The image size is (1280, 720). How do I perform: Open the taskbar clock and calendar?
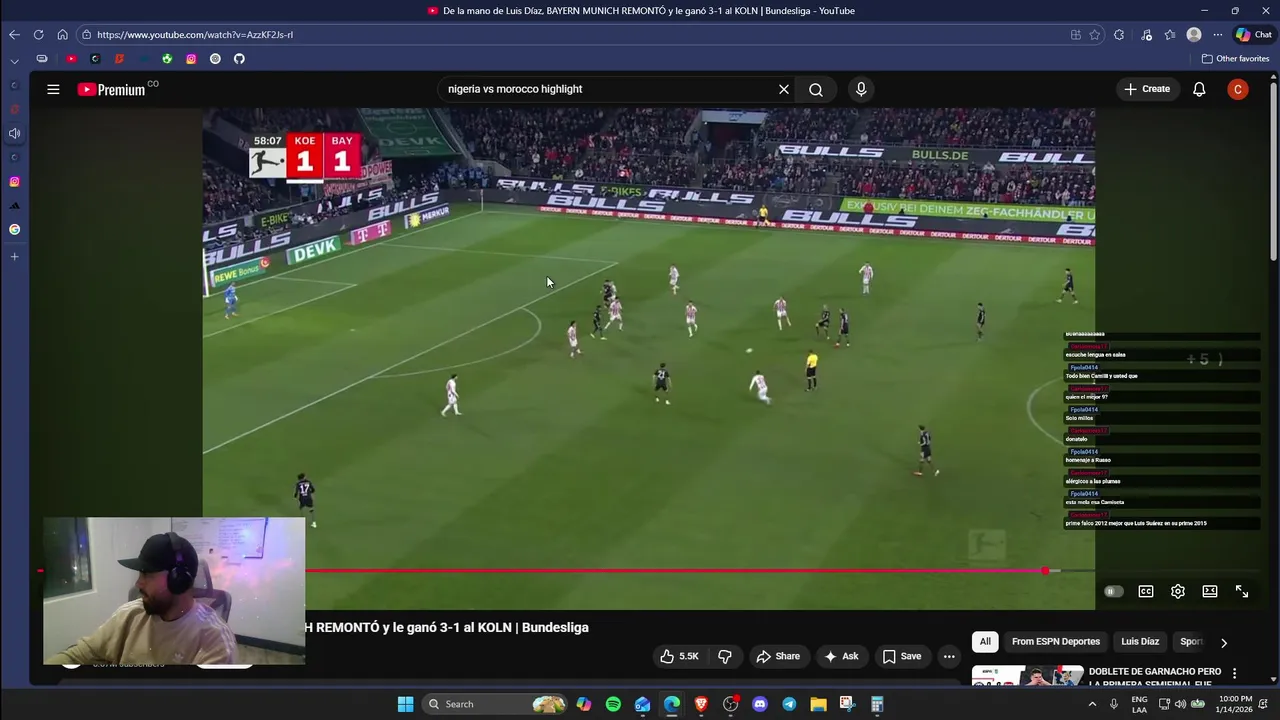coord(1235,704)
